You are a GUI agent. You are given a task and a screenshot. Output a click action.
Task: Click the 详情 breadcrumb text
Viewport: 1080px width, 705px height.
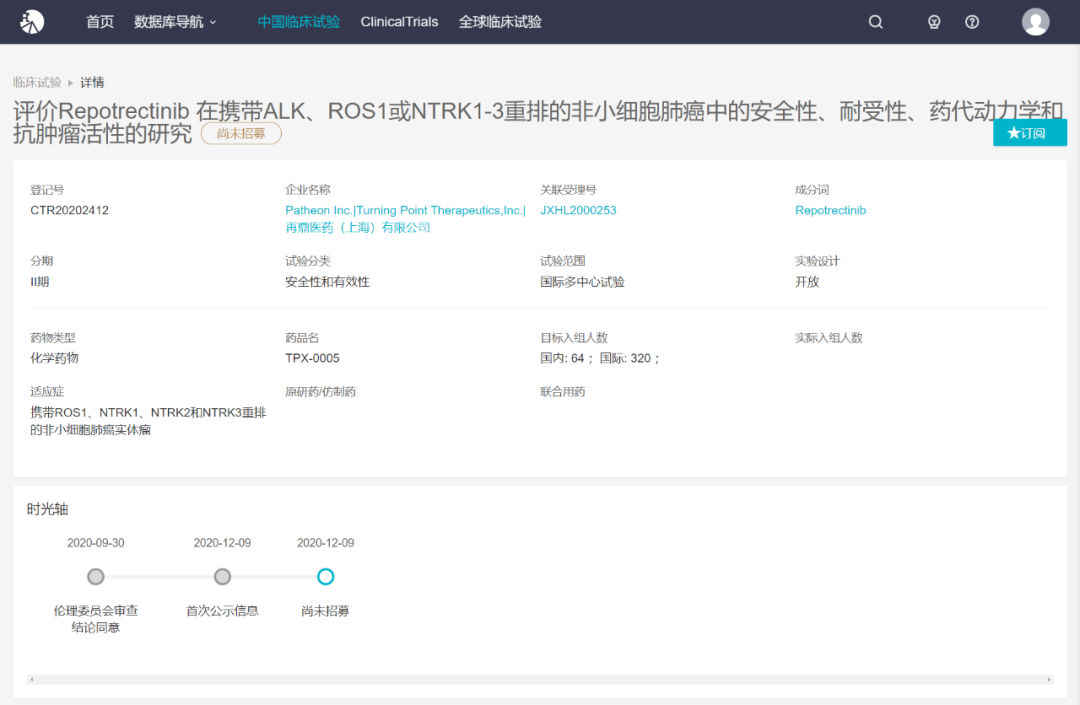(92, 83)
